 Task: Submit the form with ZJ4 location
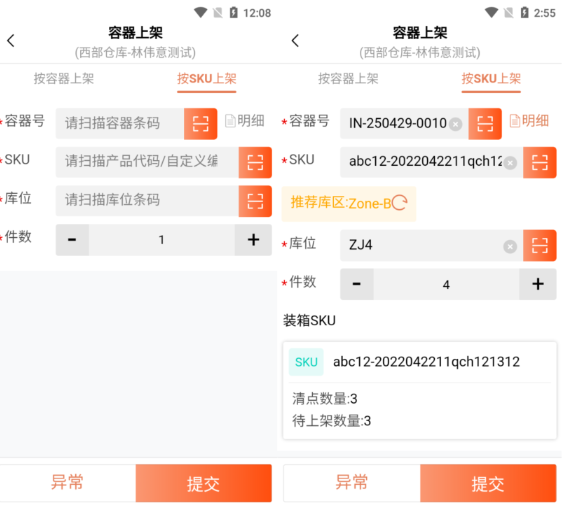pyautogui.click(x=488, y=484)
